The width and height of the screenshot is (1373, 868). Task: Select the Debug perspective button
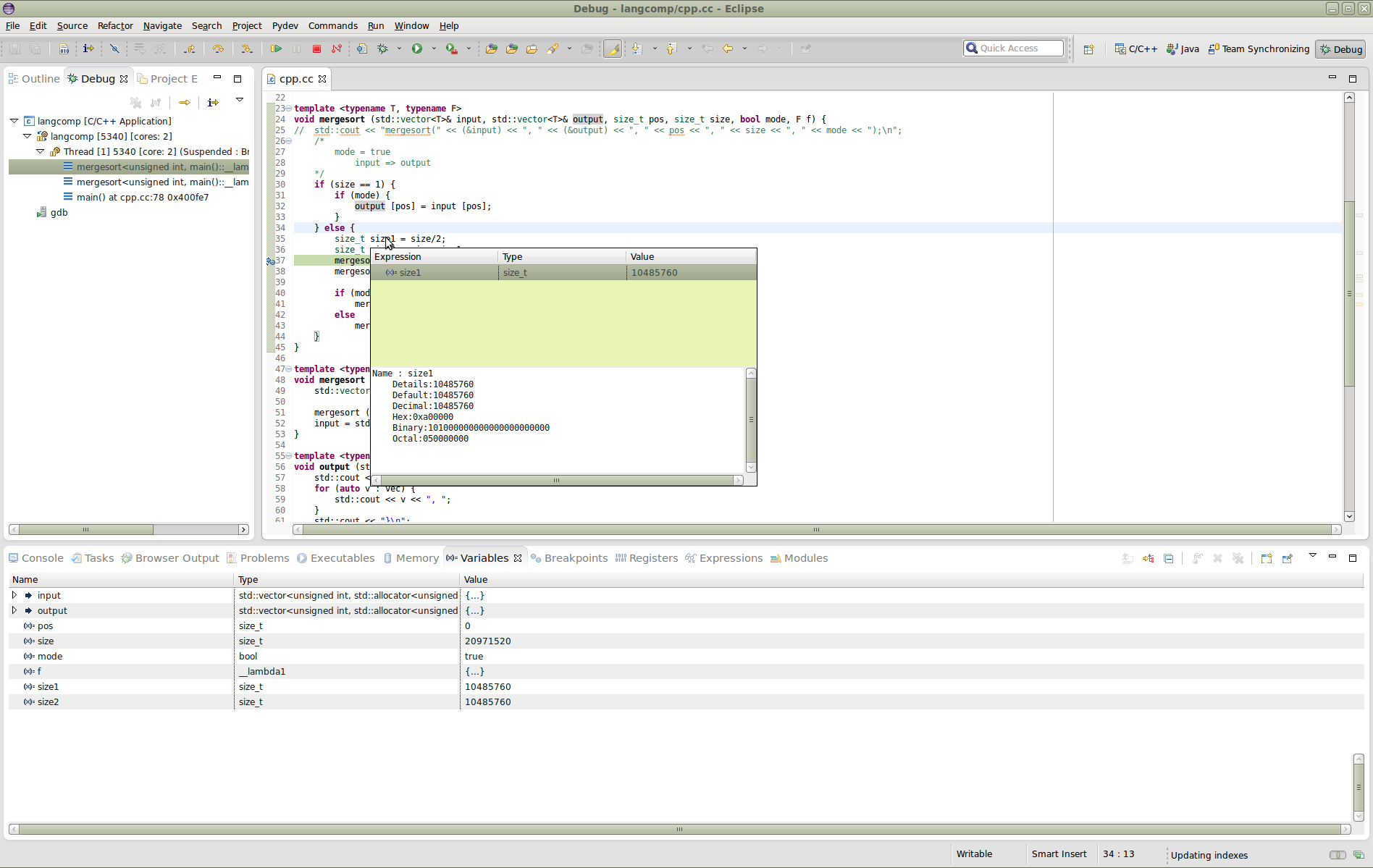(1341, 49)
